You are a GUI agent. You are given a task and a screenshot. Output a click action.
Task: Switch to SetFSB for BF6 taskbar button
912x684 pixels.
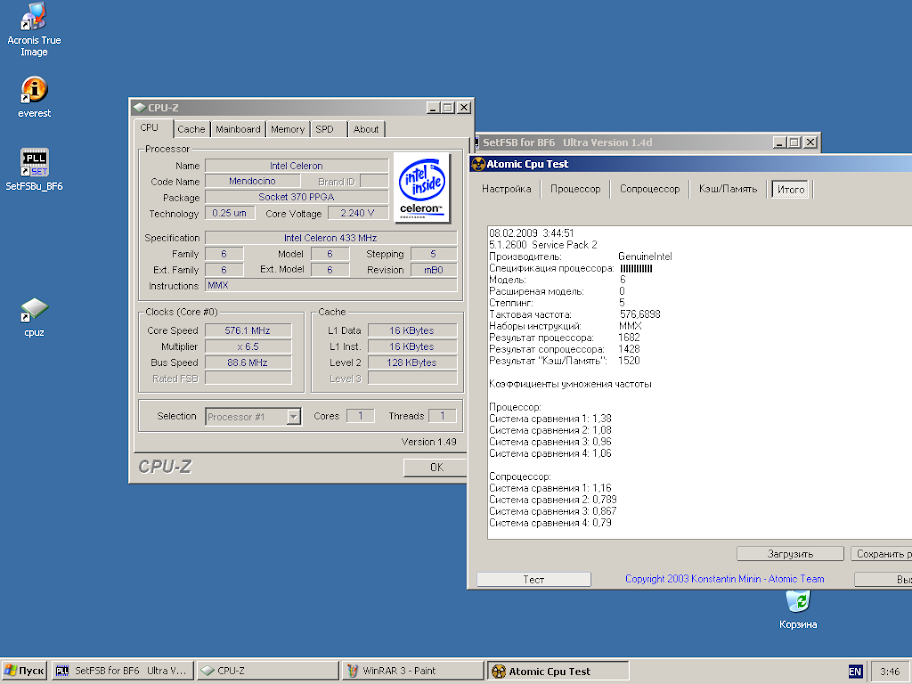click(x=122, y=671)
